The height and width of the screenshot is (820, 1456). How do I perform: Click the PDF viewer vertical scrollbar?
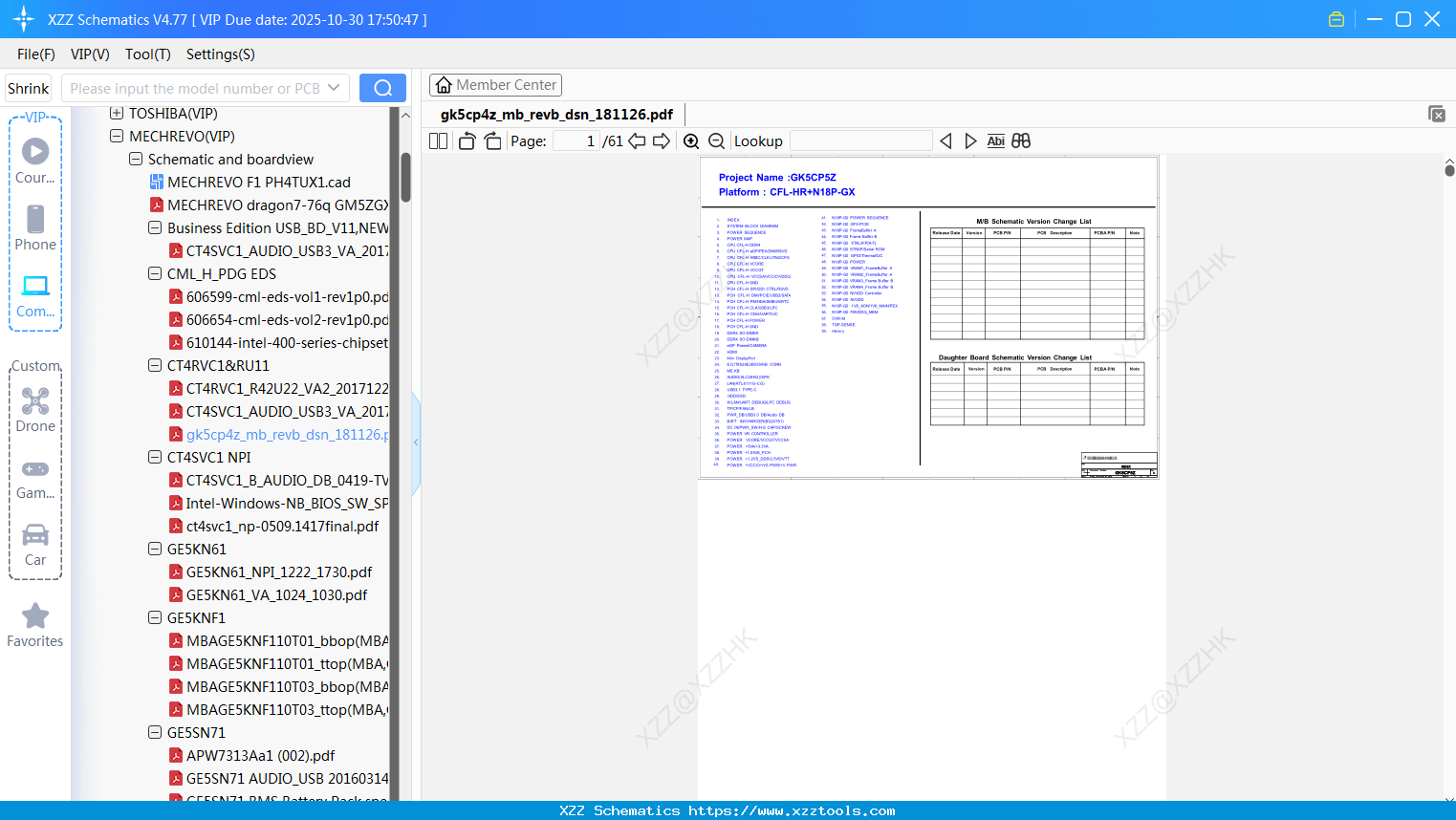[x=1449, y=170]
